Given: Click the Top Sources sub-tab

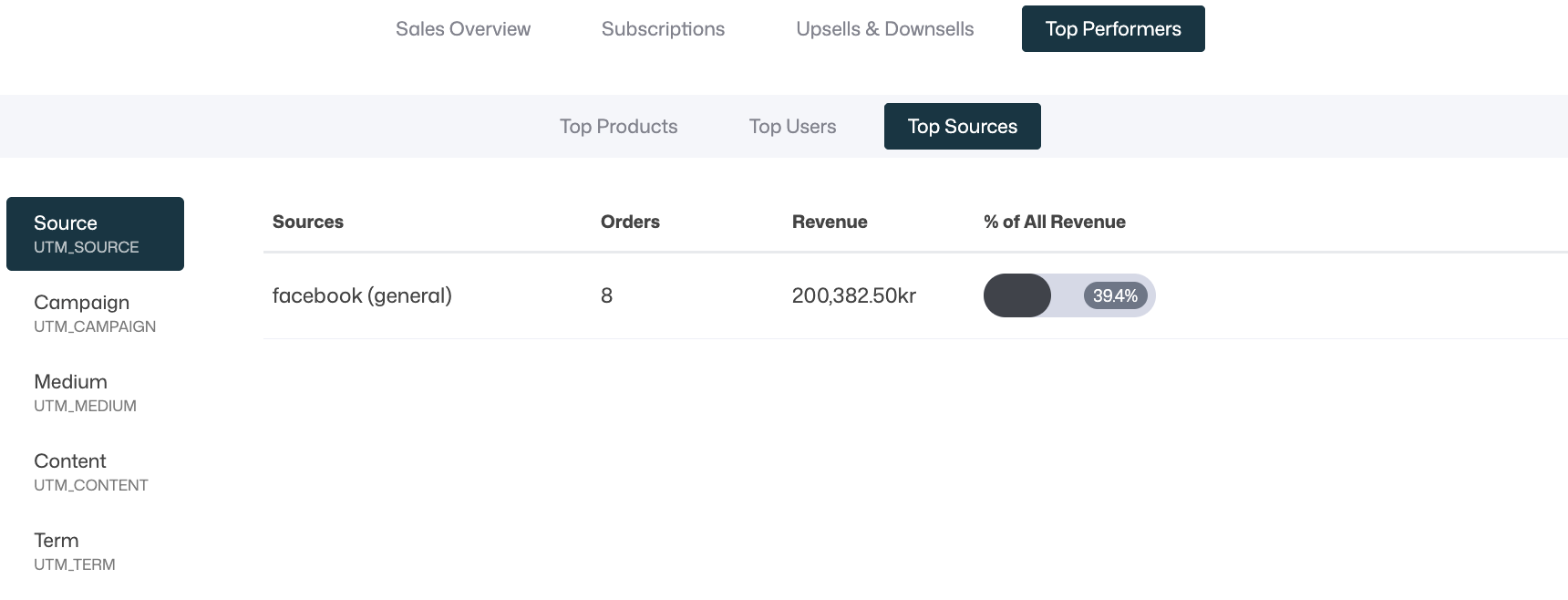Looking at the screenshot, I should click(962, 127).
